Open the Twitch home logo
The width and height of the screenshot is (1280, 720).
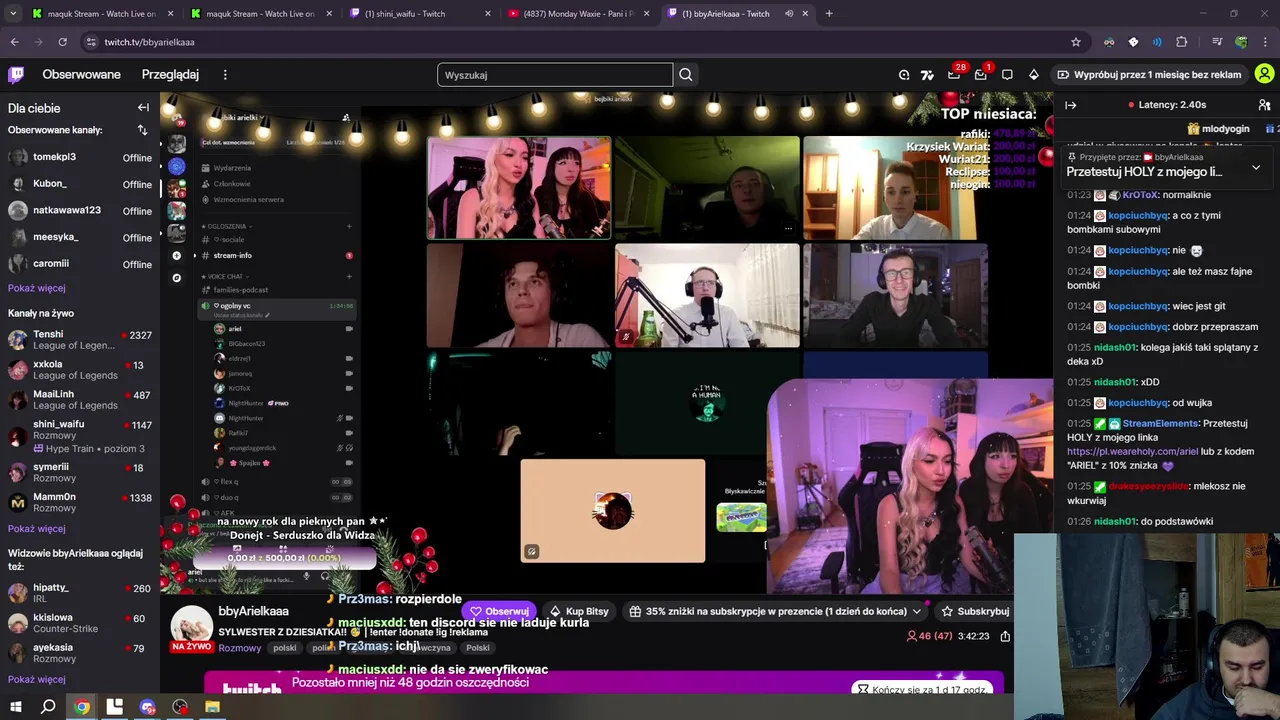click(16, 74)
